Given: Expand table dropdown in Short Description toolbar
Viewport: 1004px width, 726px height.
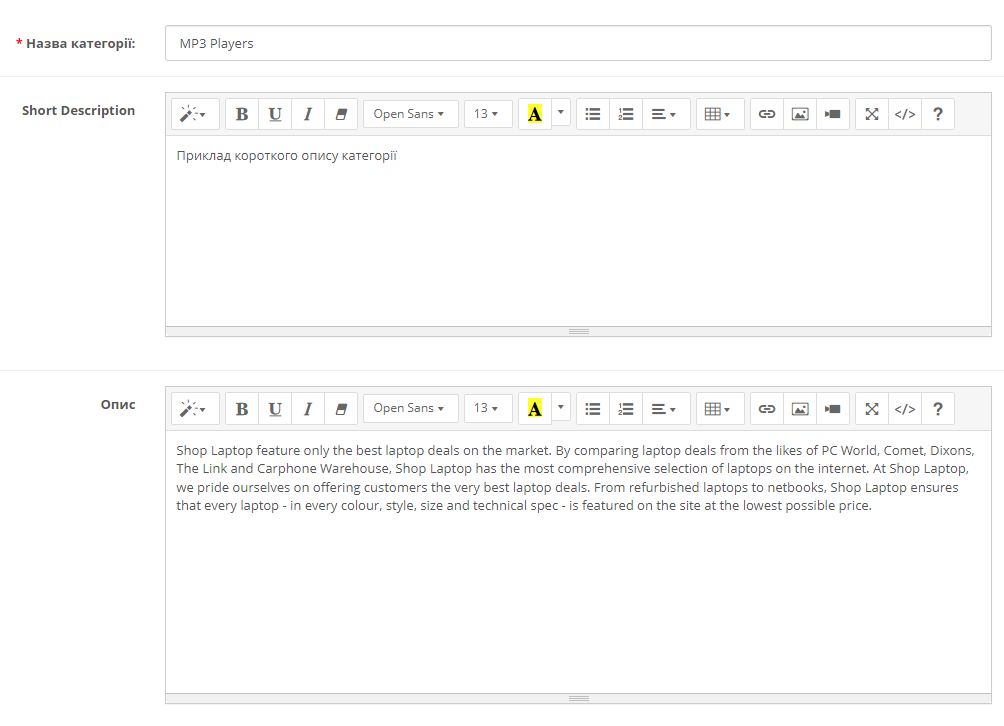Looking at the screenshot, I should coord(719,114).
